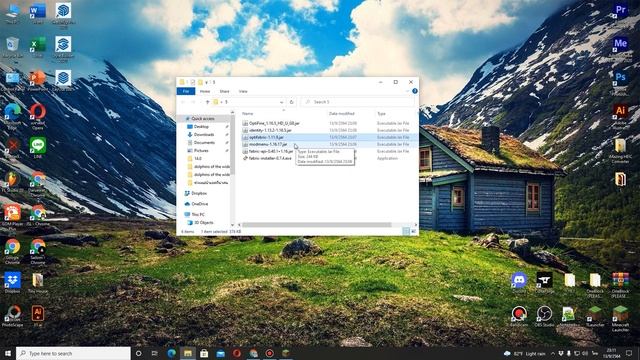
Task: Open Word desktop shortcut
Action: (x=38, y=13)
